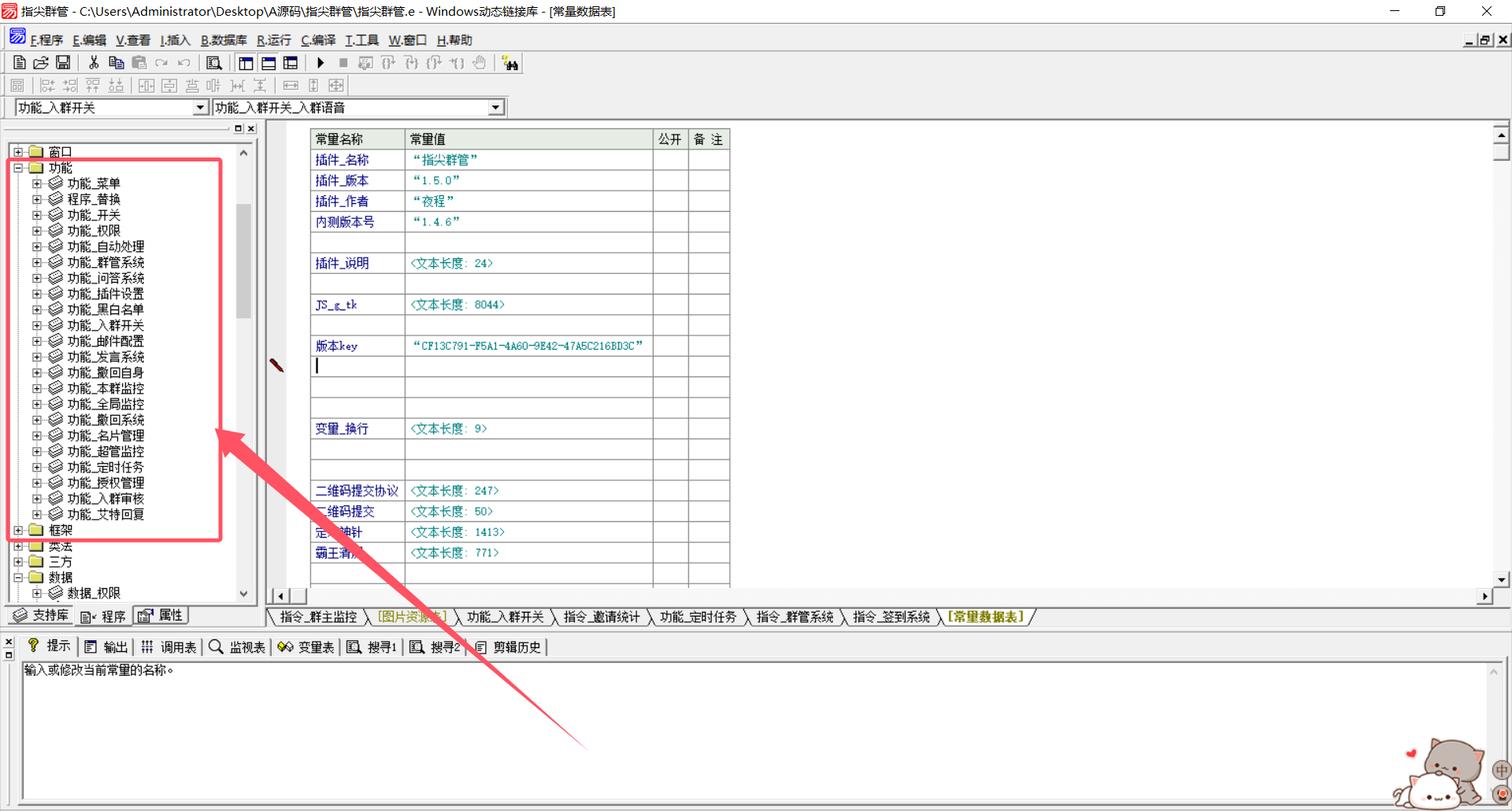
Task: Open the 功能_入群开关_入群语音 subroutine dropdown
Action: [x=495, y=108]
